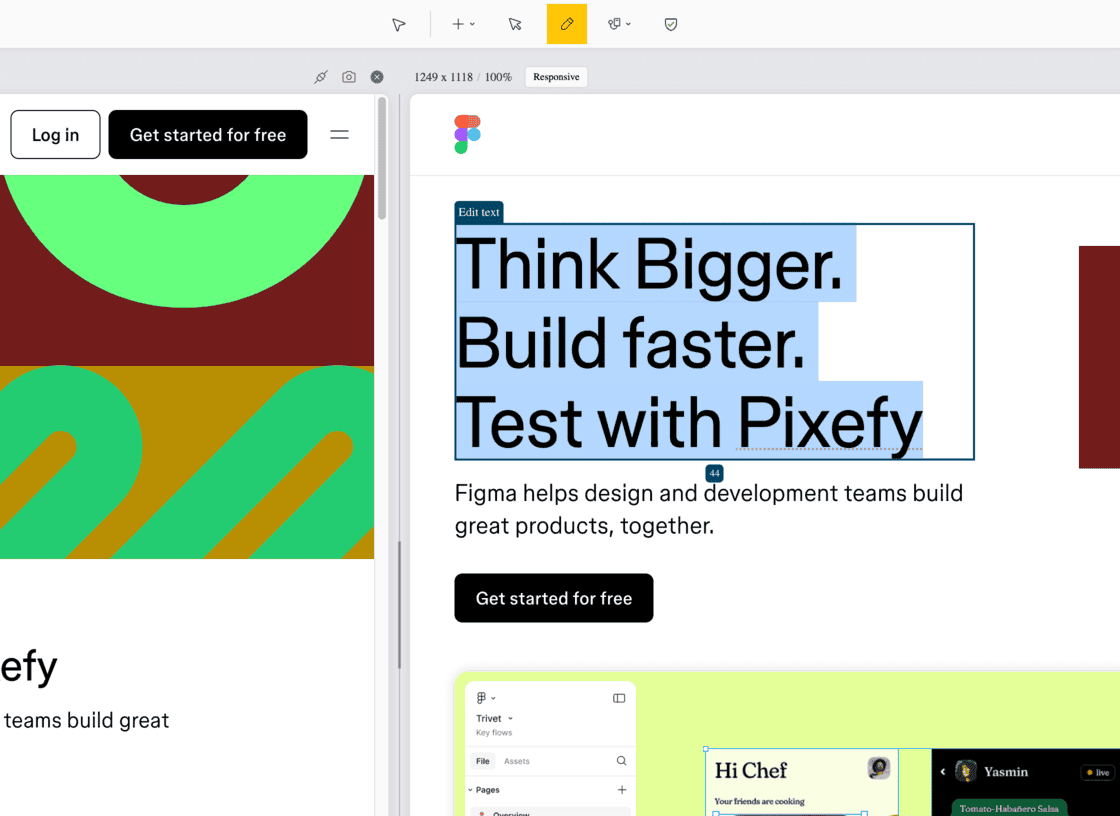Click Get started for free below the paragraph
This screenshot has height=816, width=1120.
click(554, 598)
